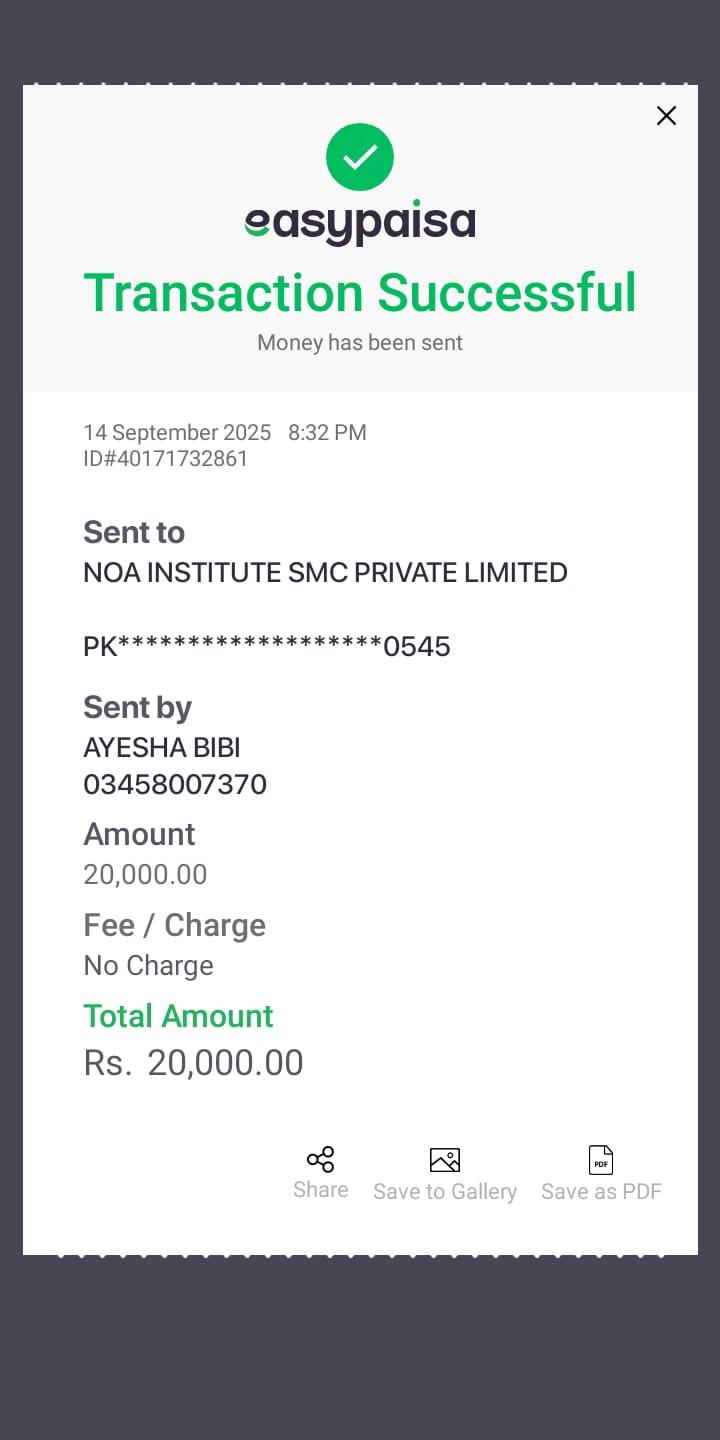Viewport: 720px width, 1440px height.
Task: Click the transaction ID number
Action: [x=166, y=459]
